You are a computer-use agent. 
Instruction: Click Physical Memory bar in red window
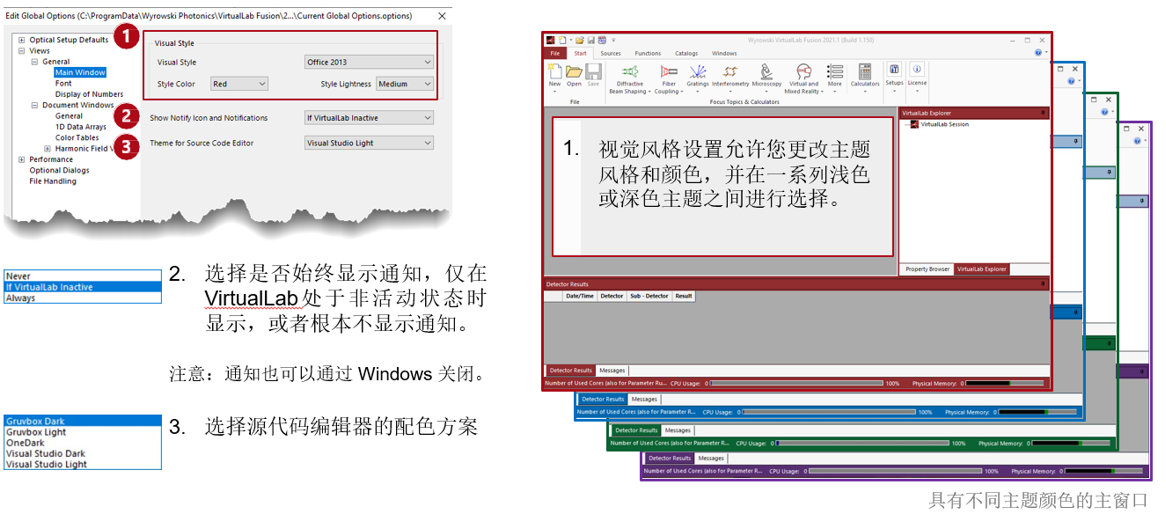[x=1005, y=384]
